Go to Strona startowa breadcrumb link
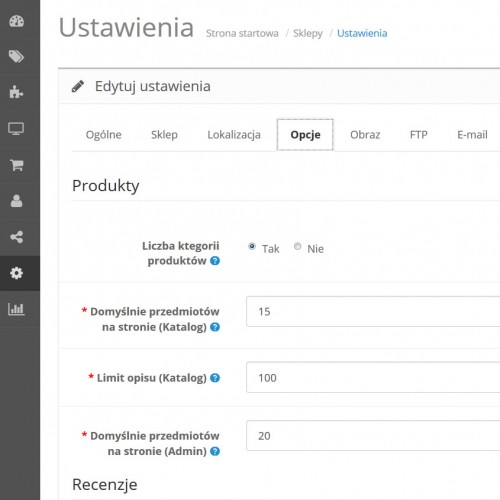 pos(242,33)
